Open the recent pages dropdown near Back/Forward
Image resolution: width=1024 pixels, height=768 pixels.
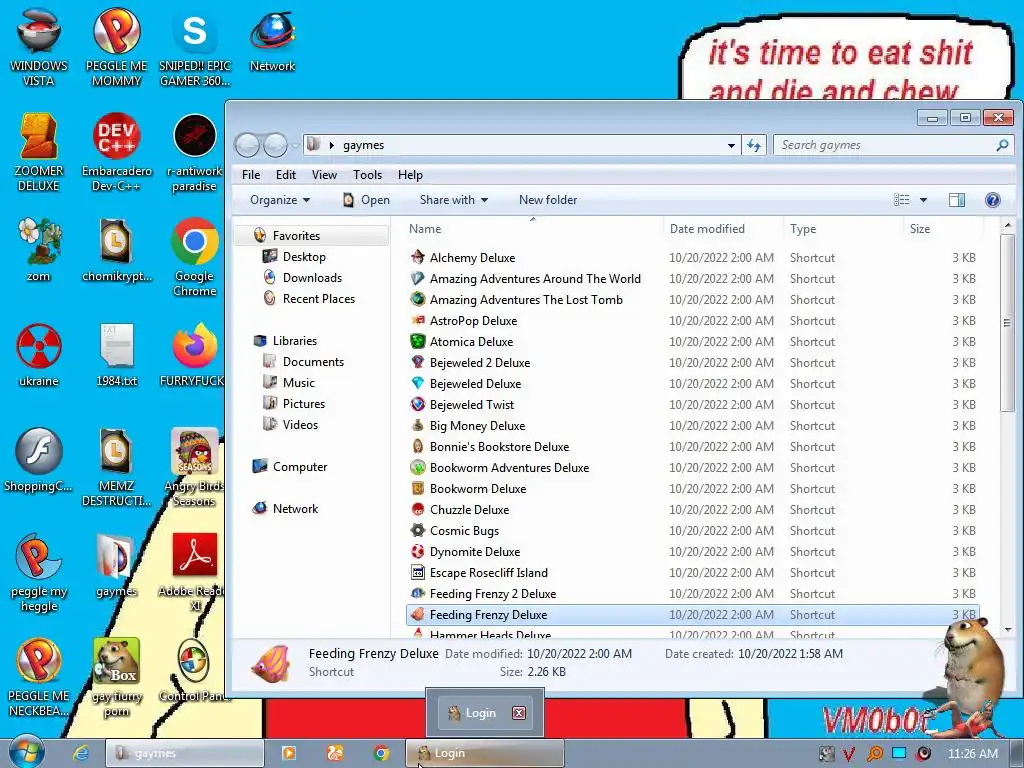pyautogui.click(x=295, y=145)
